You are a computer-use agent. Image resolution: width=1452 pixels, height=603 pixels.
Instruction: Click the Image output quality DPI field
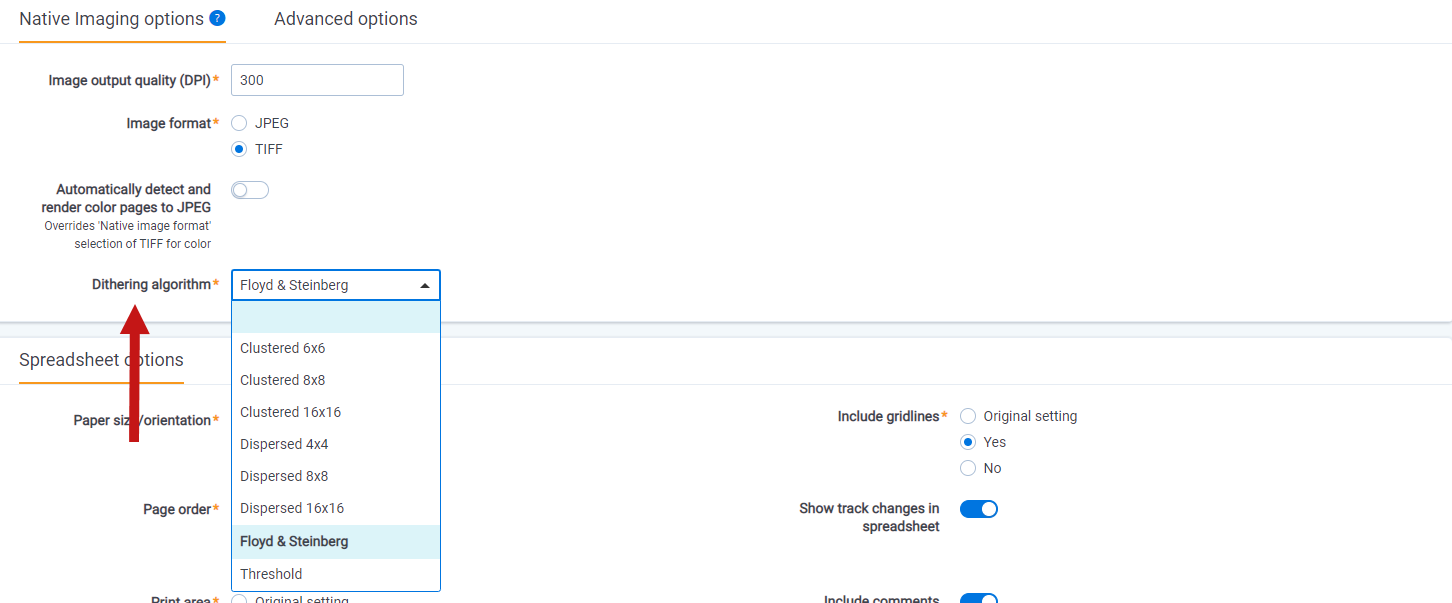tap(317, 80)
